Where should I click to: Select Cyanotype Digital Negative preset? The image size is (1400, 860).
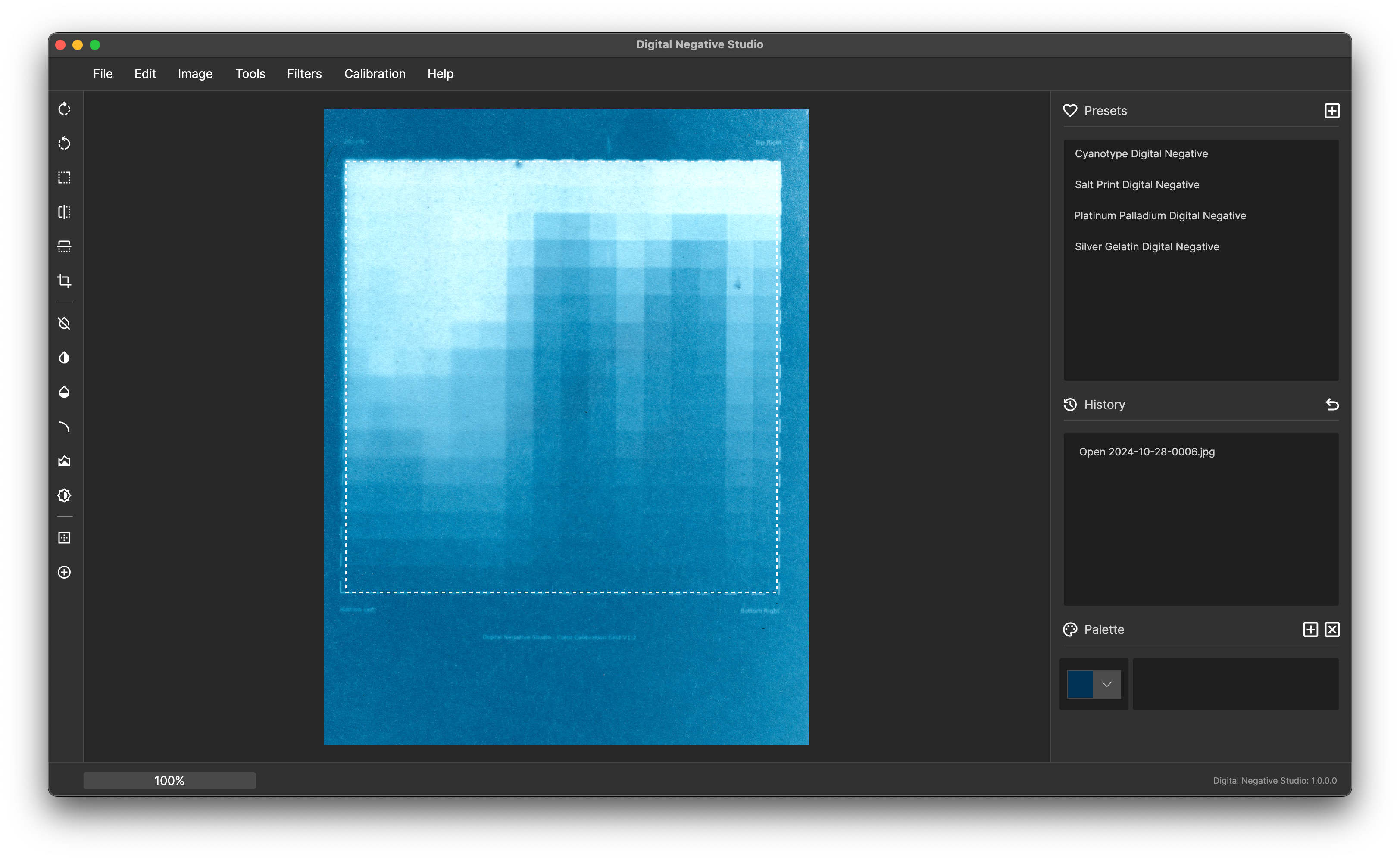click(1141, 153)
